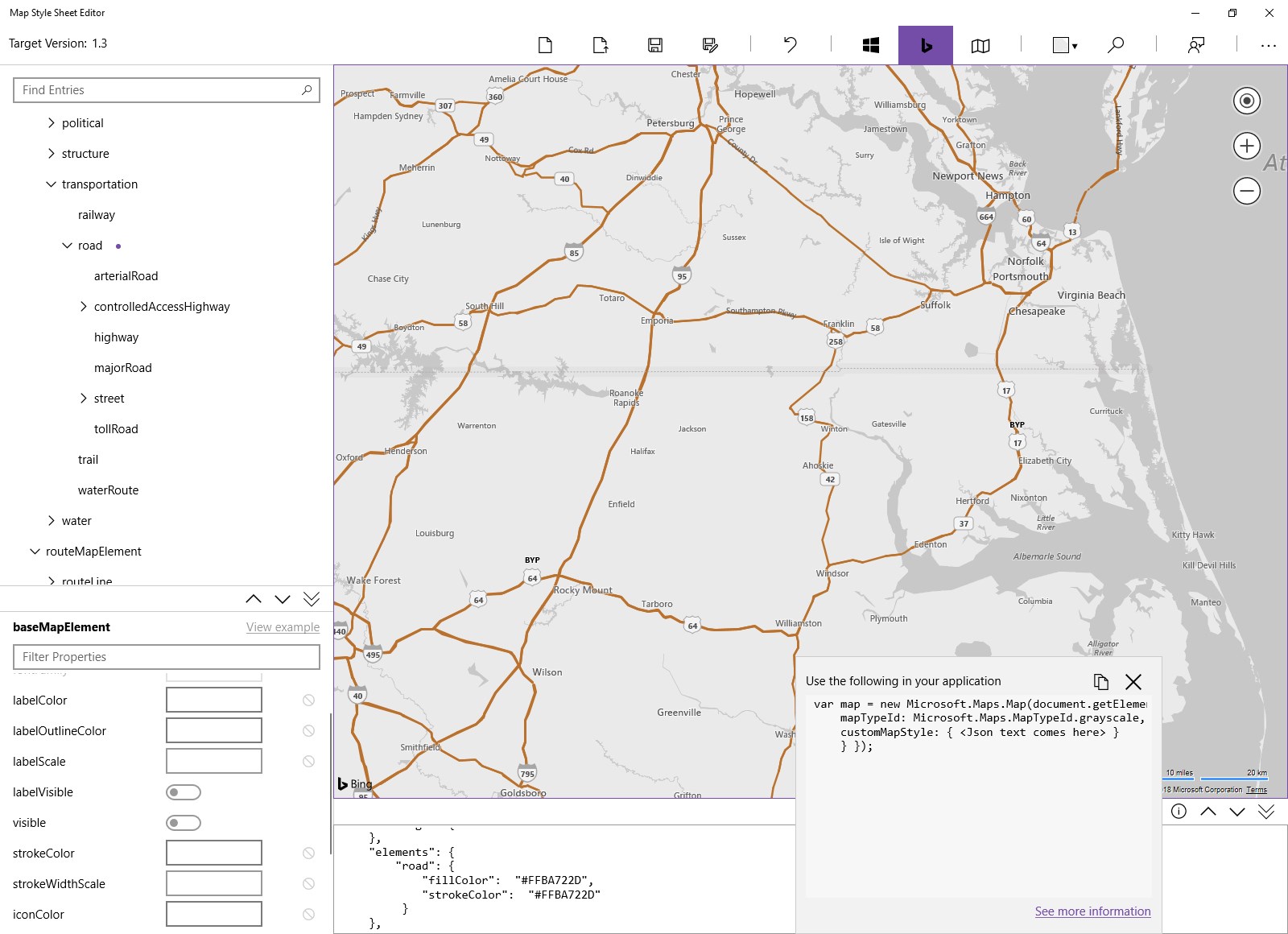Open the See more information link
Image resolution: width=1288 pixels, height=934 pixels.
coord(1092,911)
